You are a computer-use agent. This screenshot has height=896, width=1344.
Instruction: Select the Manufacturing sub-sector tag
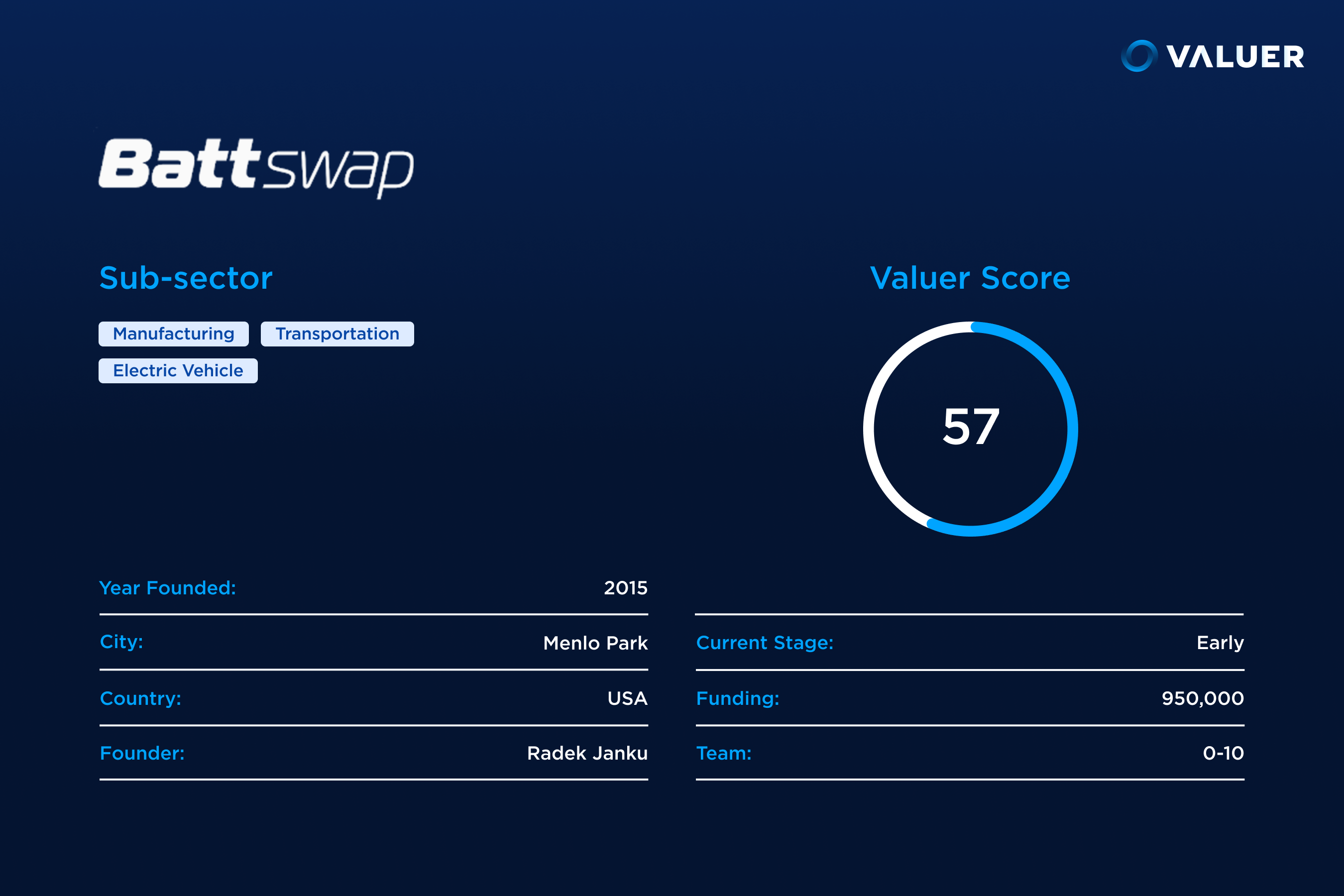[174, 334]
